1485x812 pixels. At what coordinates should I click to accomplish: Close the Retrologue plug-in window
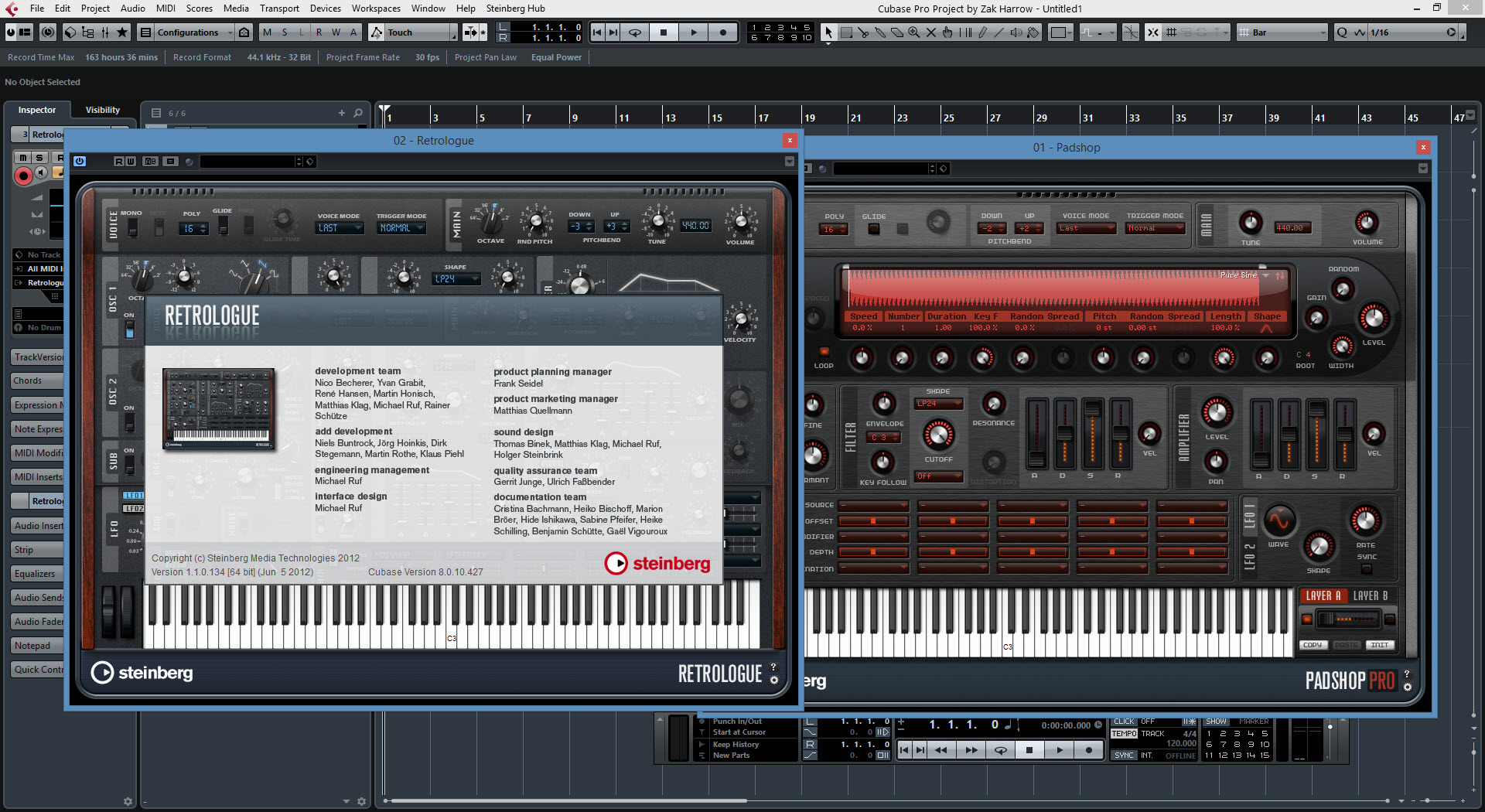tap(790, 140)
